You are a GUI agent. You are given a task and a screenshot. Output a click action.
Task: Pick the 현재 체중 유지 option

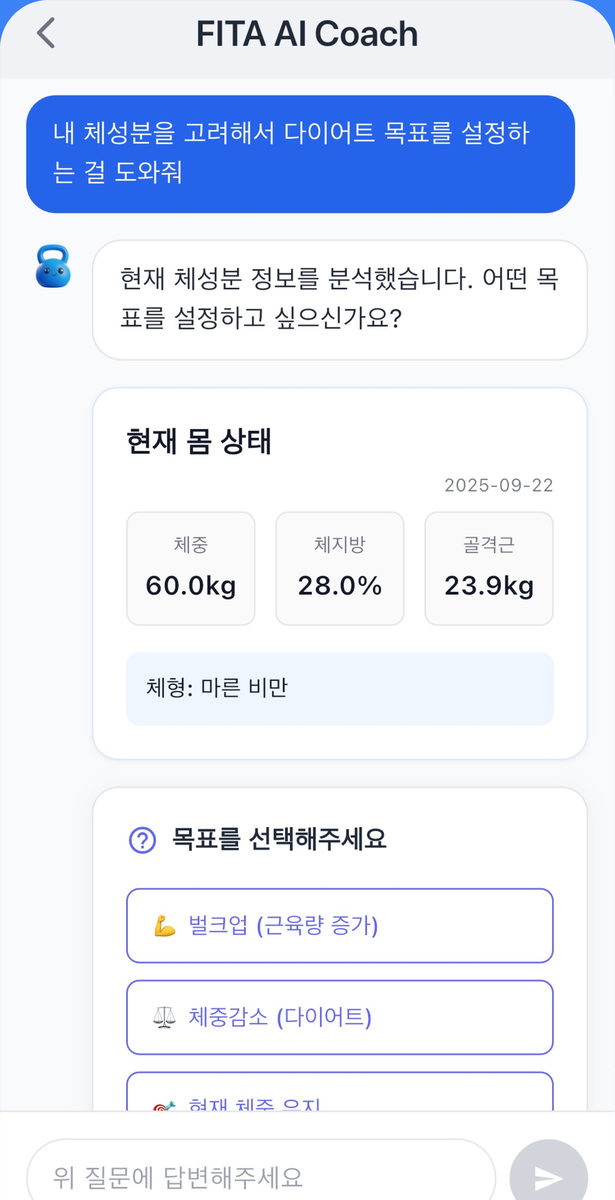coord(340,1092)
